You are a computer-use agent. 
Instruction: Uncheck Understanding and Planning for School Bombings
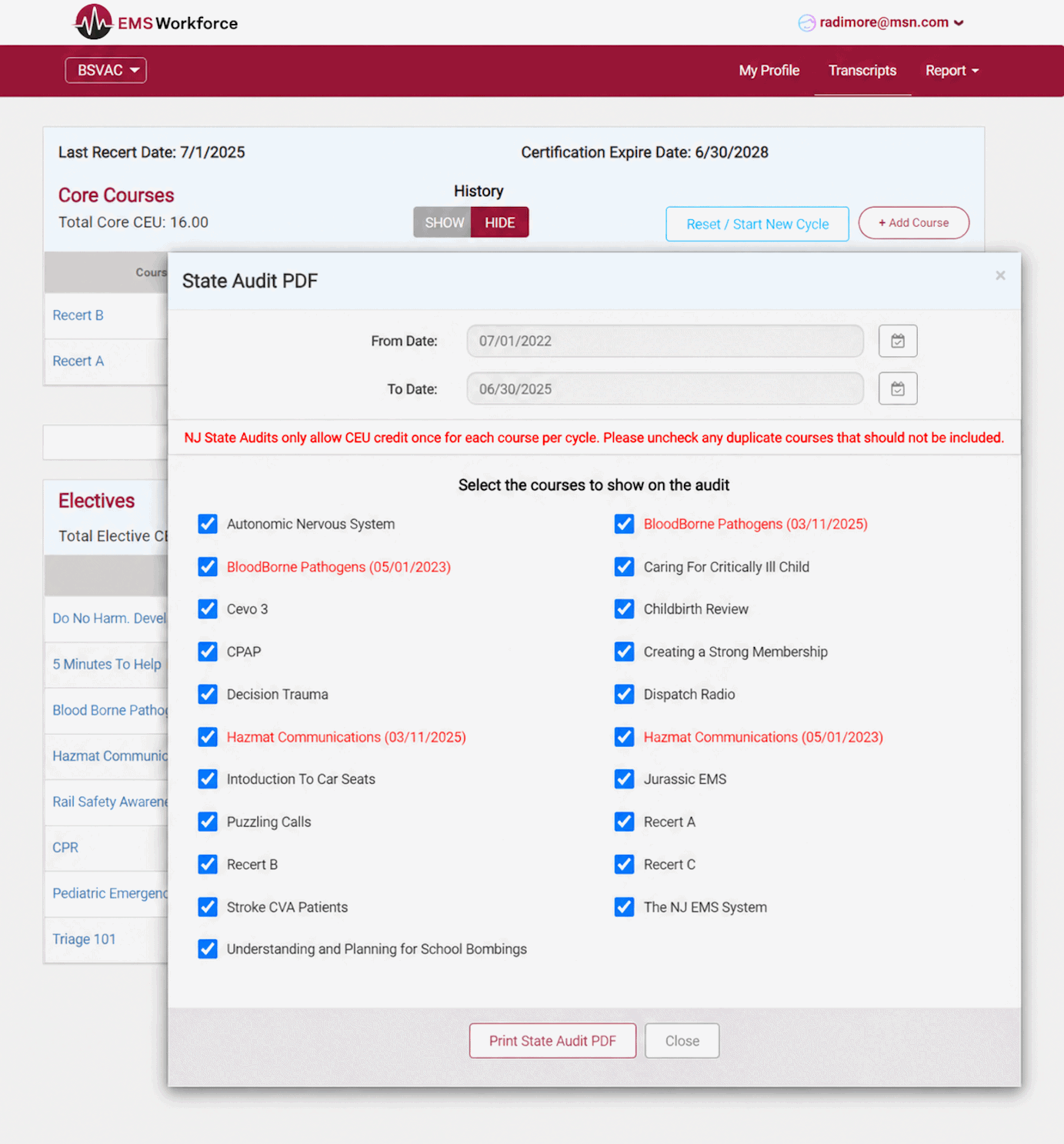tap(208, 949)
